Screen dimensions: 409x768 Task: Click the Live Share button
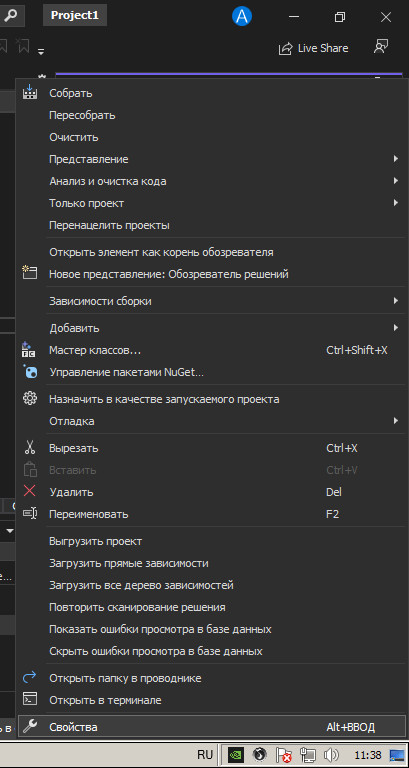[313, 48]
